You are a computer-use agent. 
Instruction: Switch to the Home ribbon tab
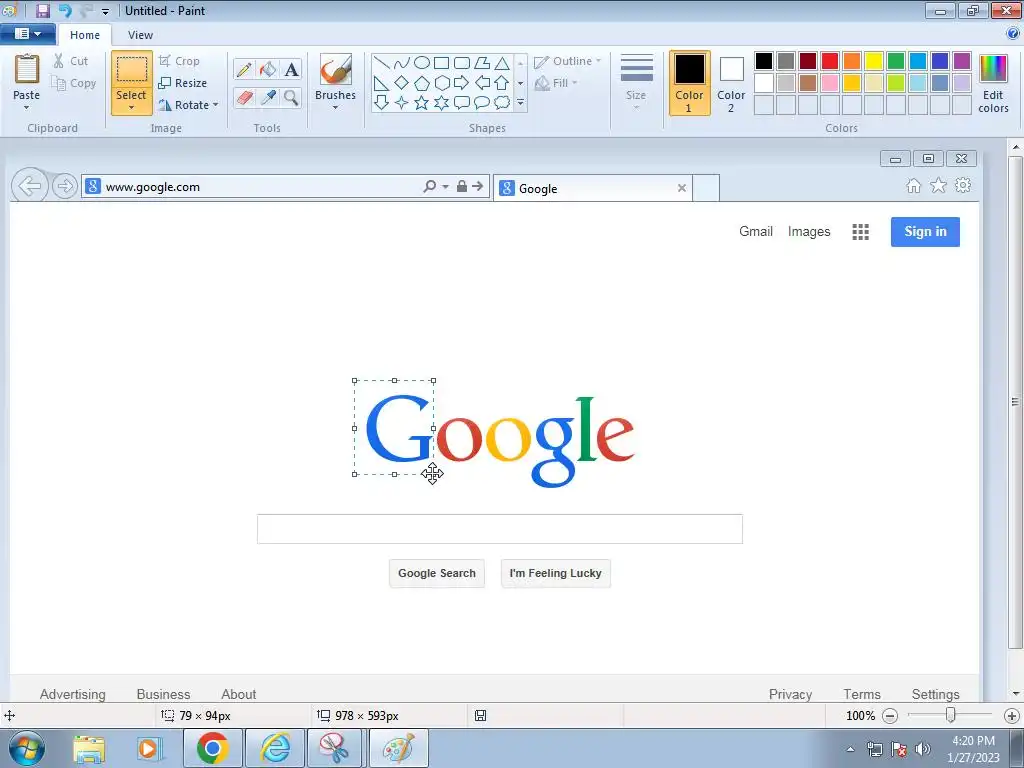[85, 35]
